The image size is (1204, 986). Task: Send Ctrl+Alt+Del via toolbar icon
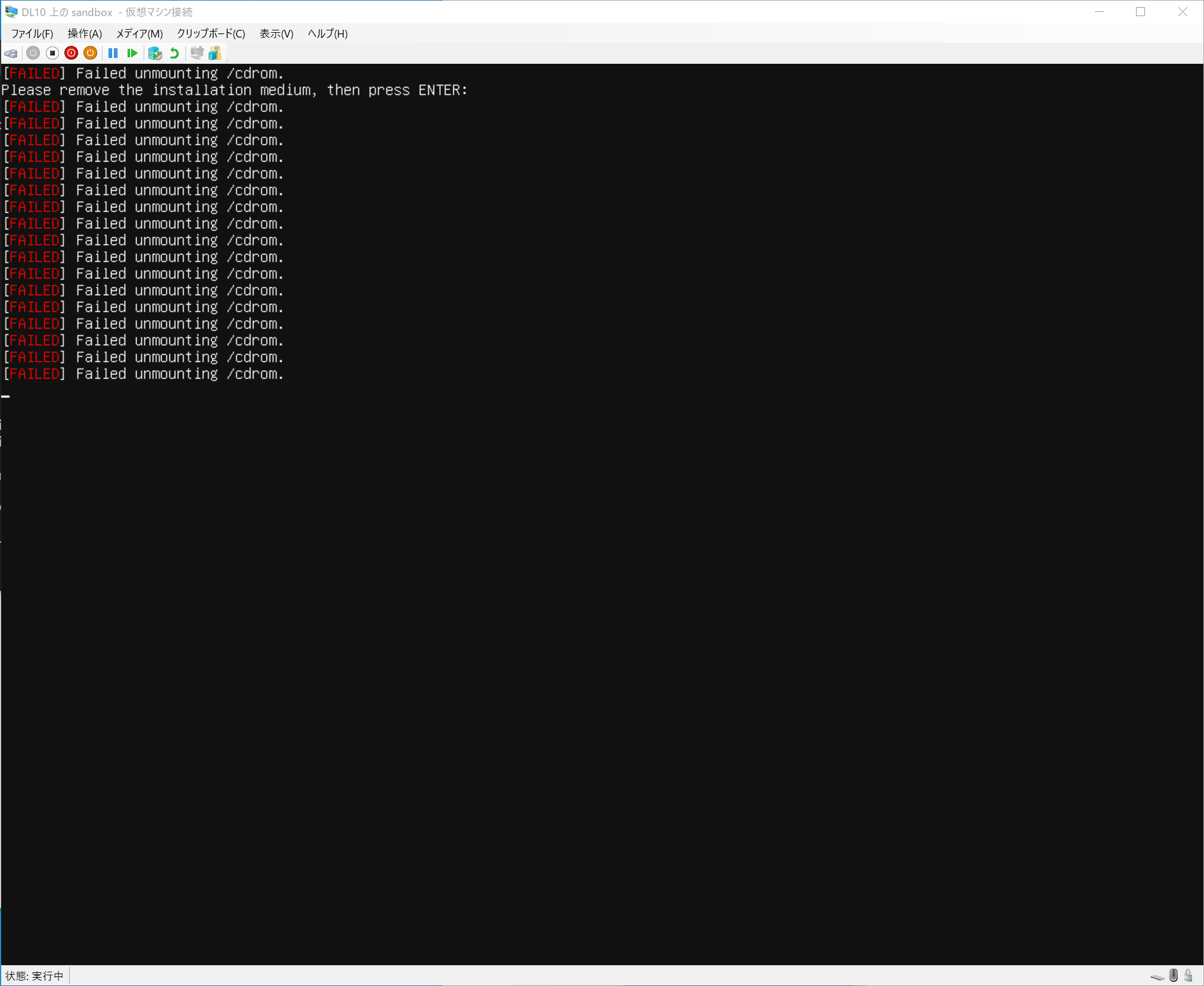click(x=11, y=54)
